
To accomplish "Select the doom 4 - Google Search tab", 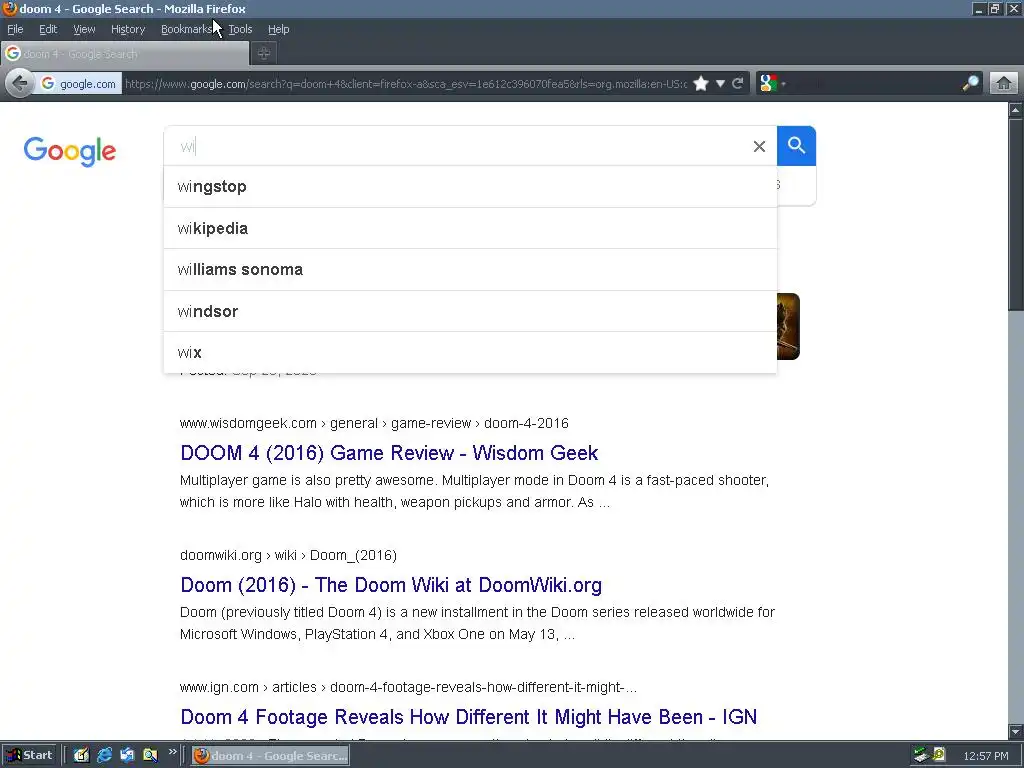I will coord(125,54).
